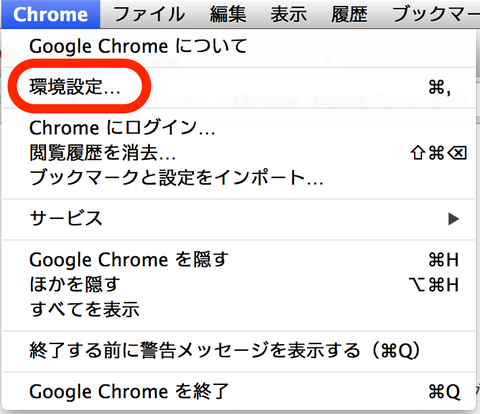Open the ブックマーク menu

434,14
